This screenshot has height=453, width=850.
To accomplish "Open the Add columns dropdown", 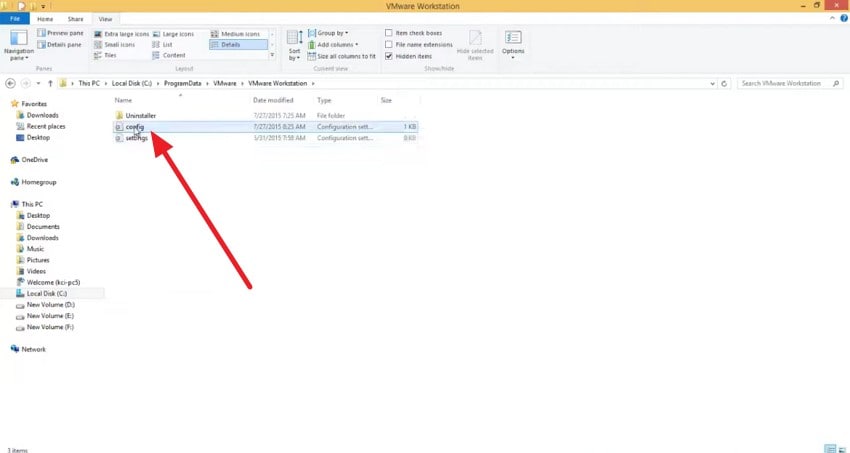I will pos(333,44).
